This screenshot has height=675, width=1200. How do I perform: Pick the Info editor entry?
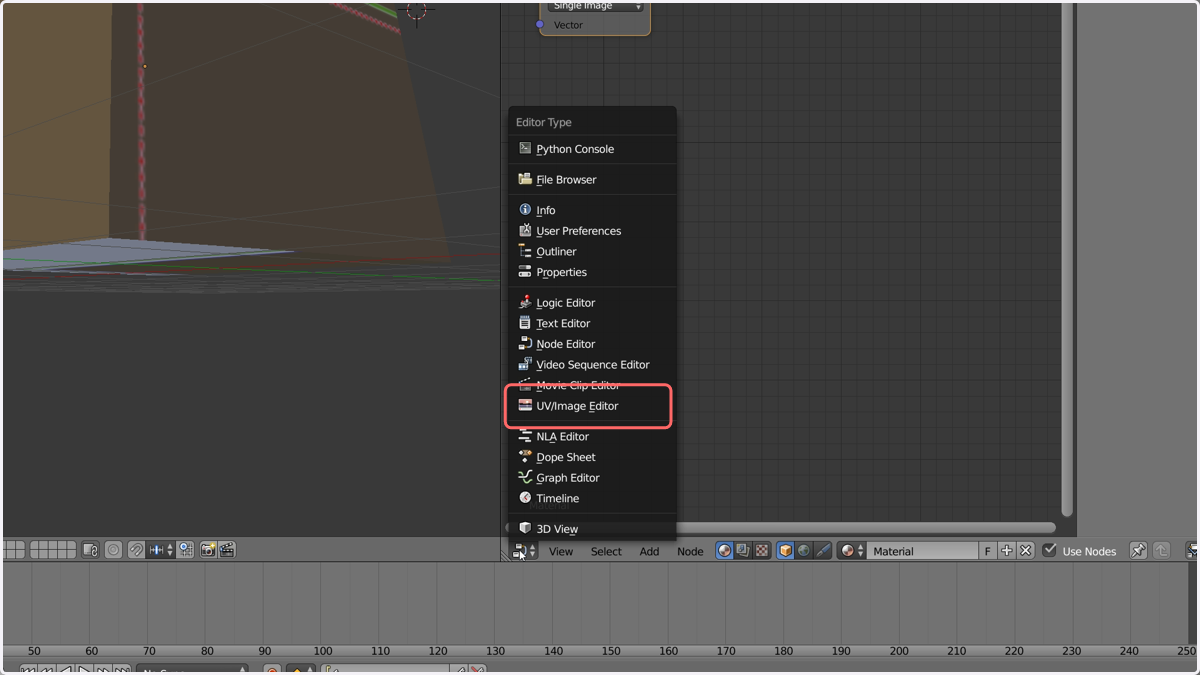coord(592,210)
